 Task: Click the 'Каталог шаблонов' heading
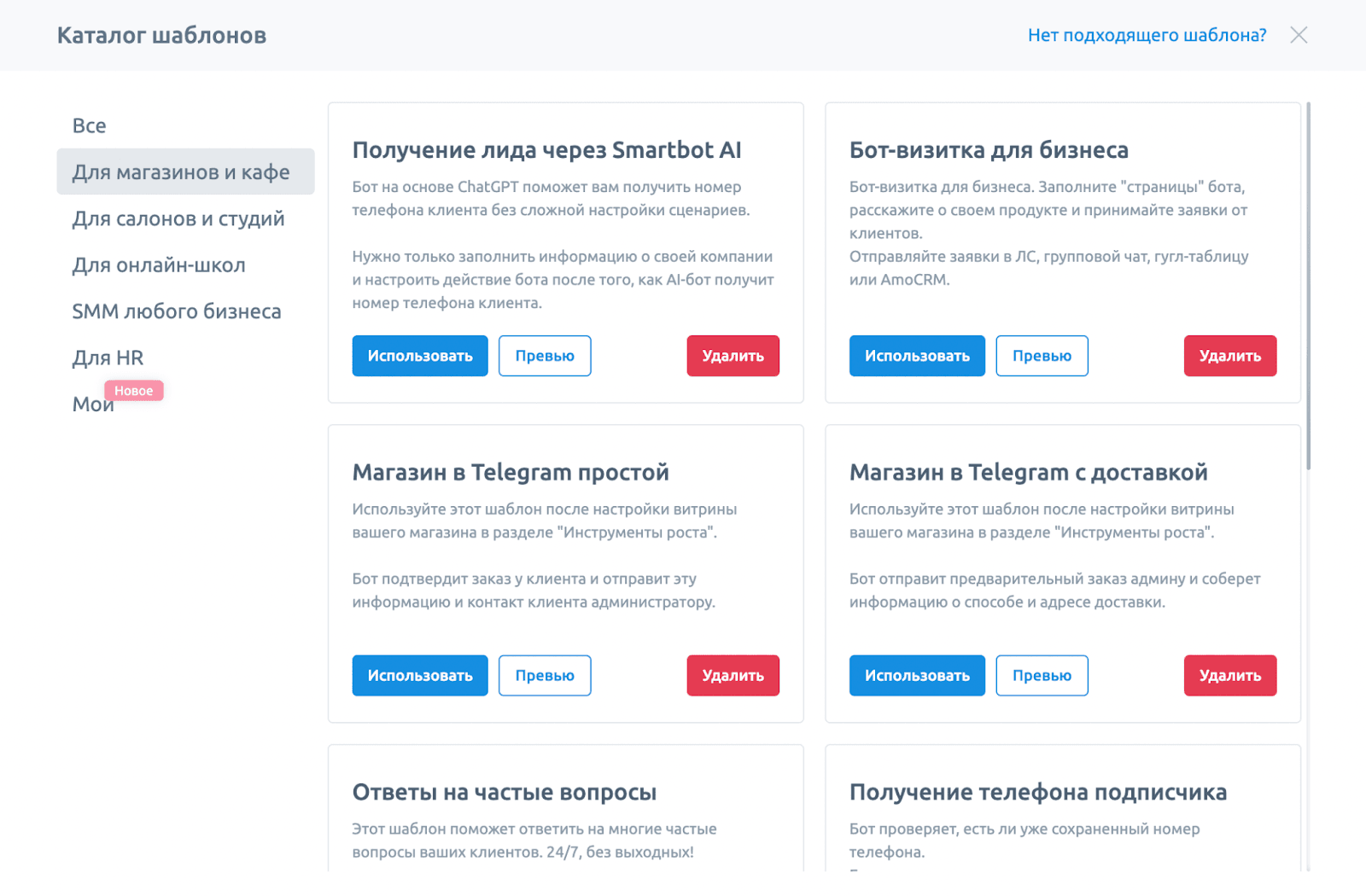161,35
